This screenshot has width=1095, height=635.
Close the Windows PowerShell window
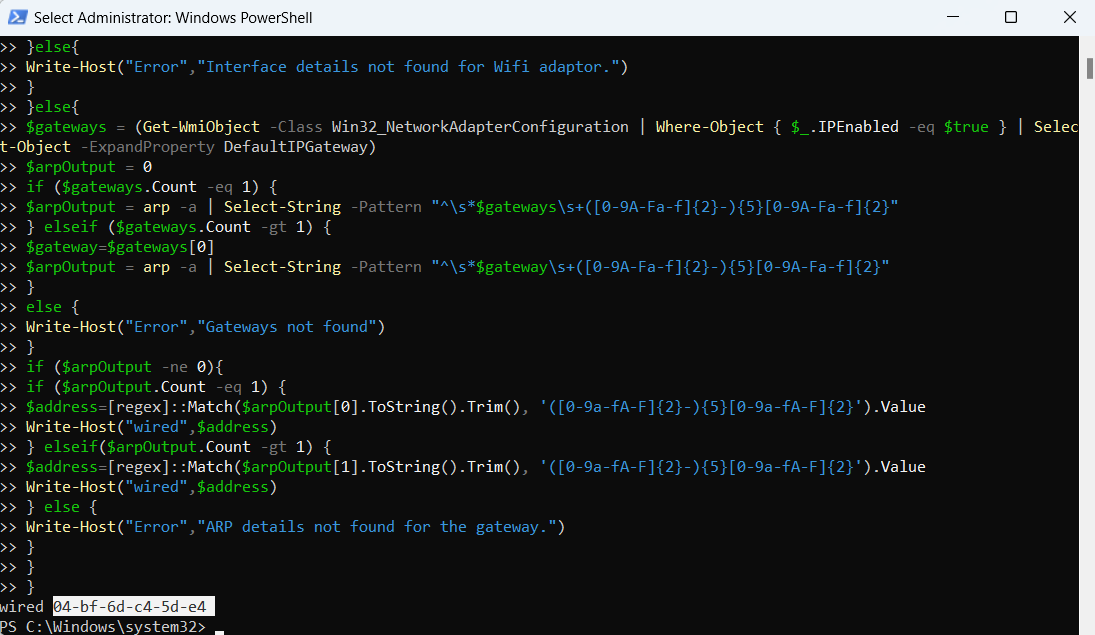pyautogui.click(x=1069, y=17)
